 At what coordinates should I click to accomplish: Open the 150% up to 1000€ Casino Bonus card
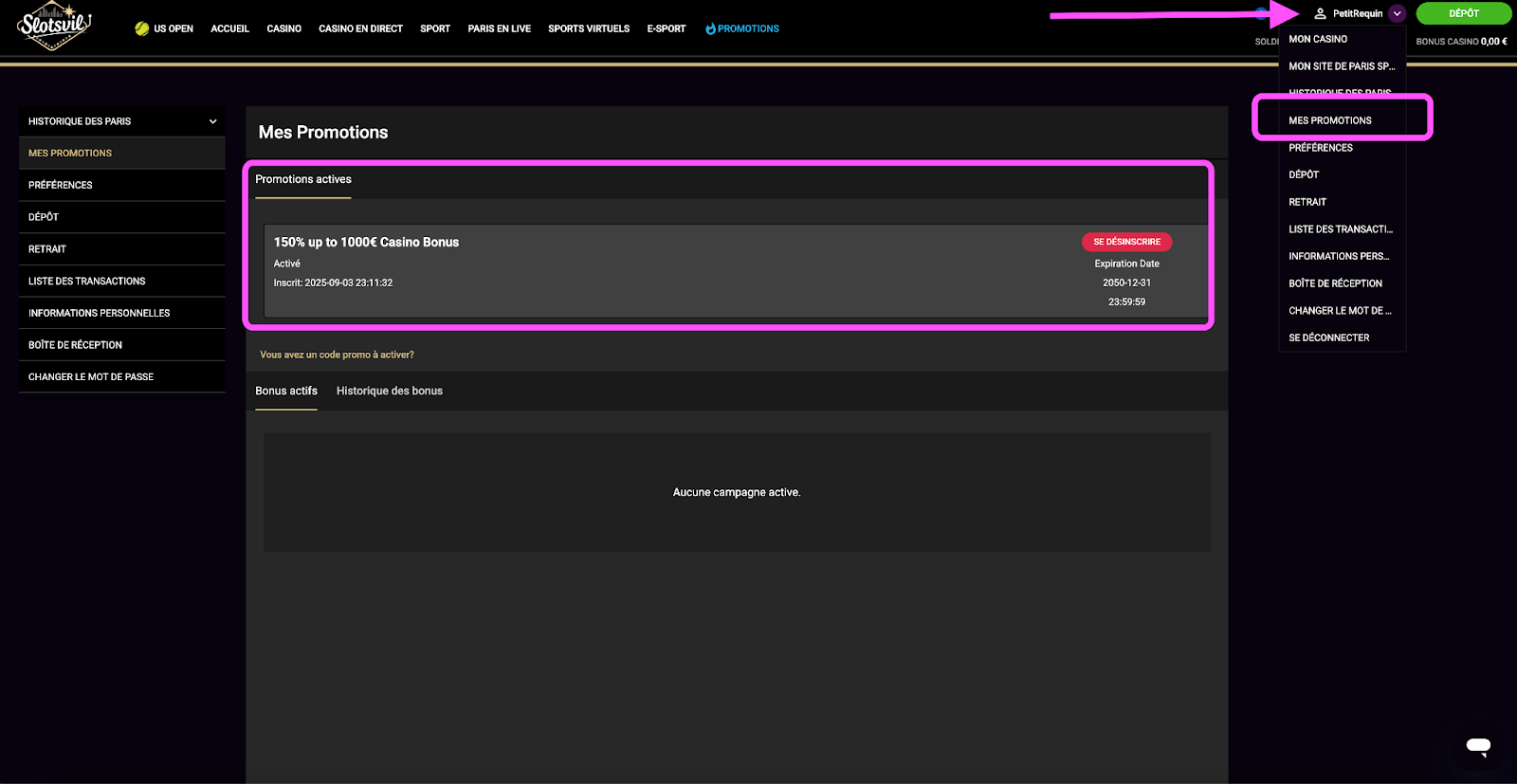(x=366, y=243)
